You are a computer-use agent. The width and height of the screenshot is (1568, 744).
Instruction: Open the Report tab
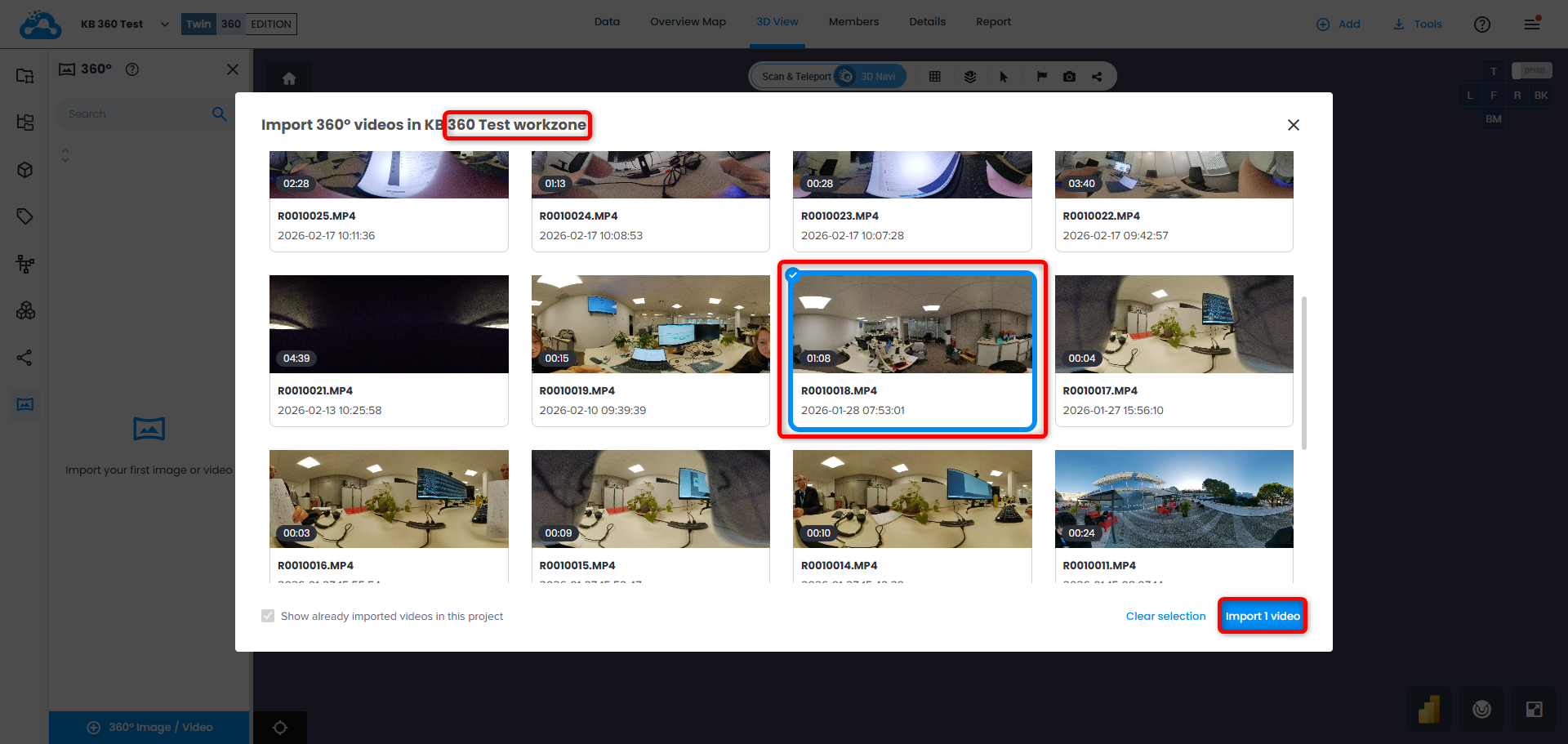tap(993, 22)
